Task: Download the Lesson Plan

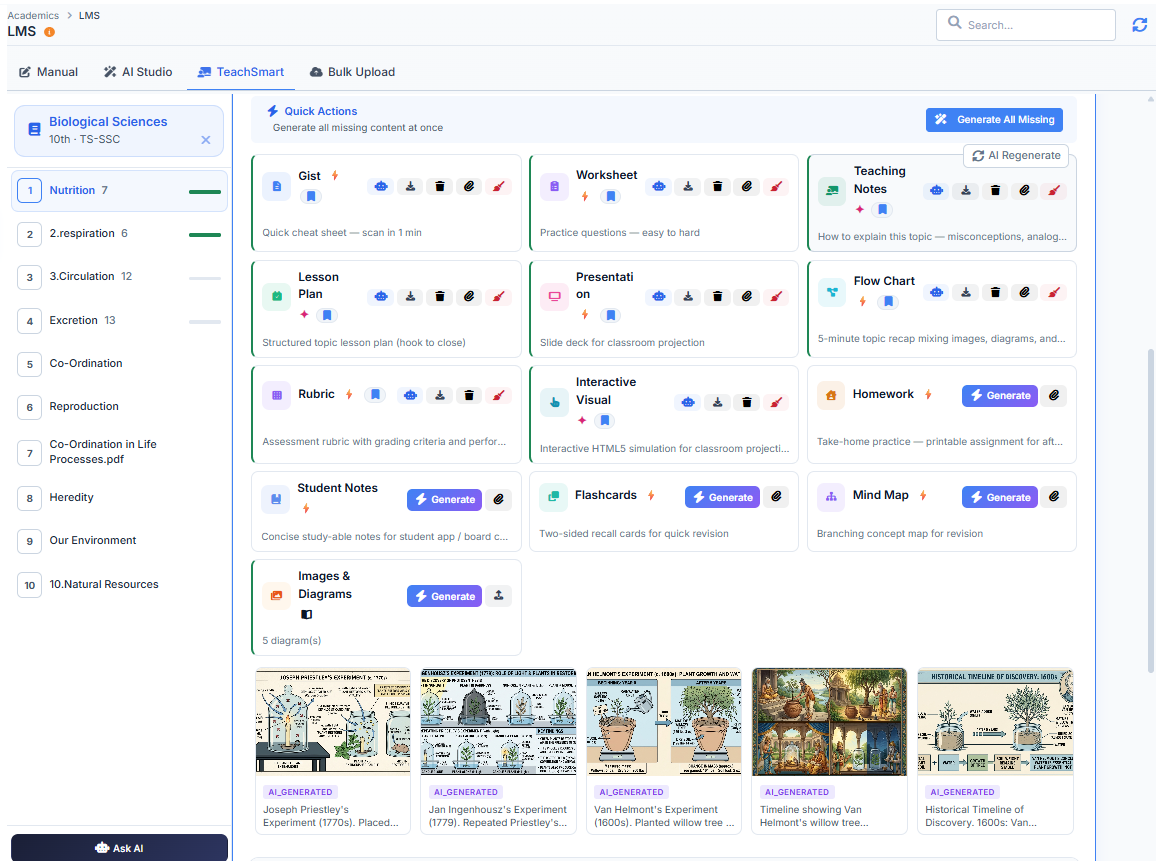Action: tap(411, 296)
